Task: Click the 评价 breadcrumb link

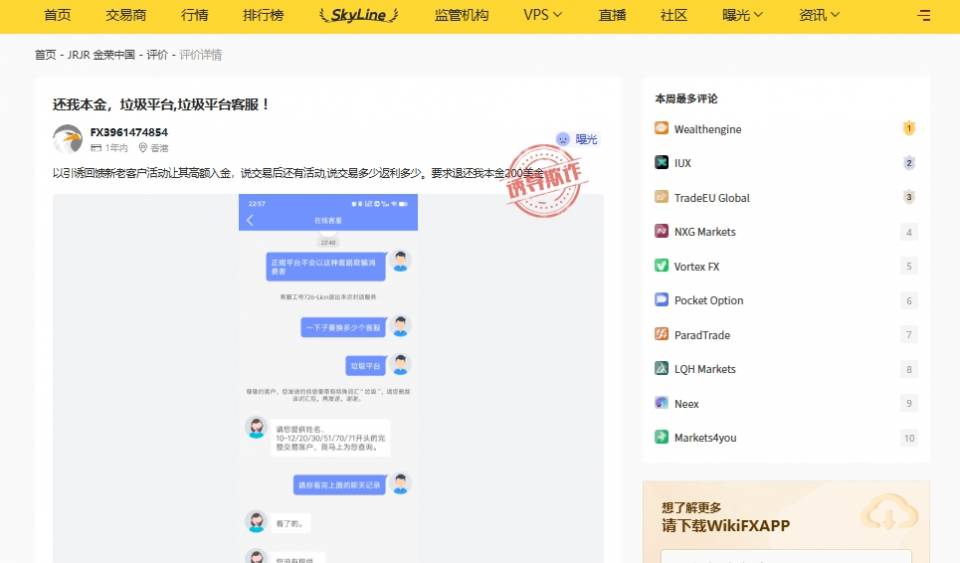Action: tap(157, 54)
